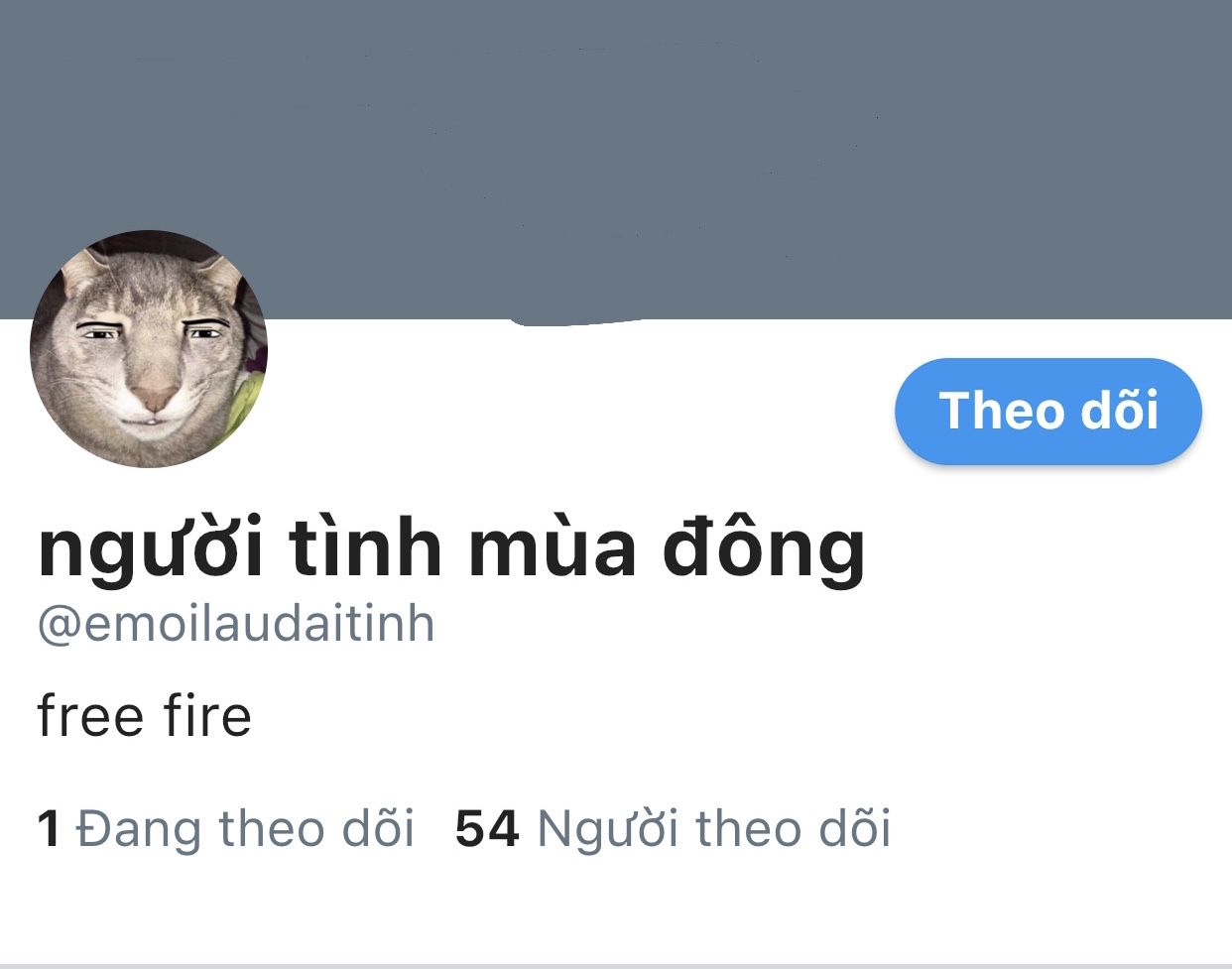Screen dimensions: 1232x969
Task: Click the number 54 follower count
Action: coord(487,828)
